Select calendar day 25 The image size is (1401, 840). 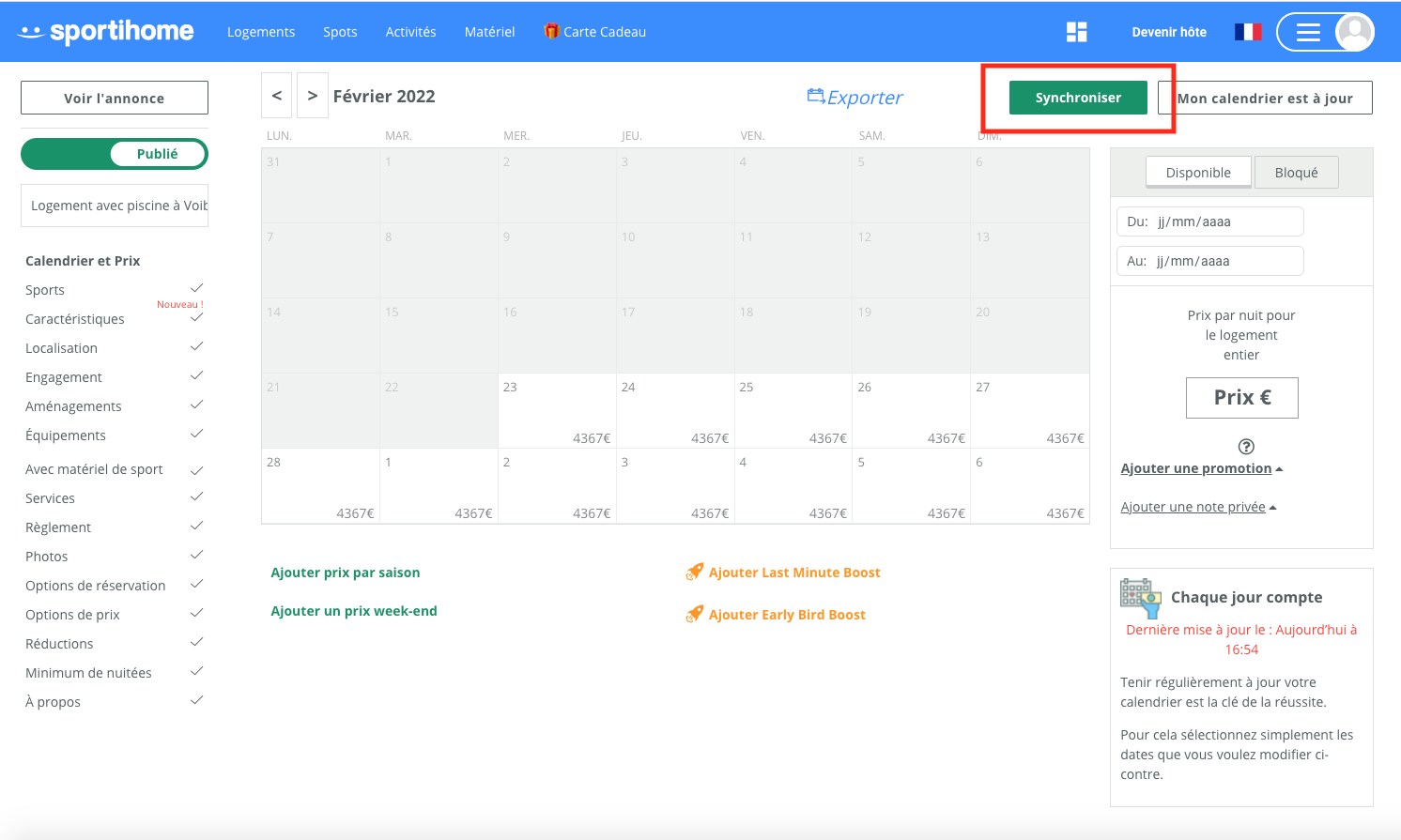tap(793, 410)
